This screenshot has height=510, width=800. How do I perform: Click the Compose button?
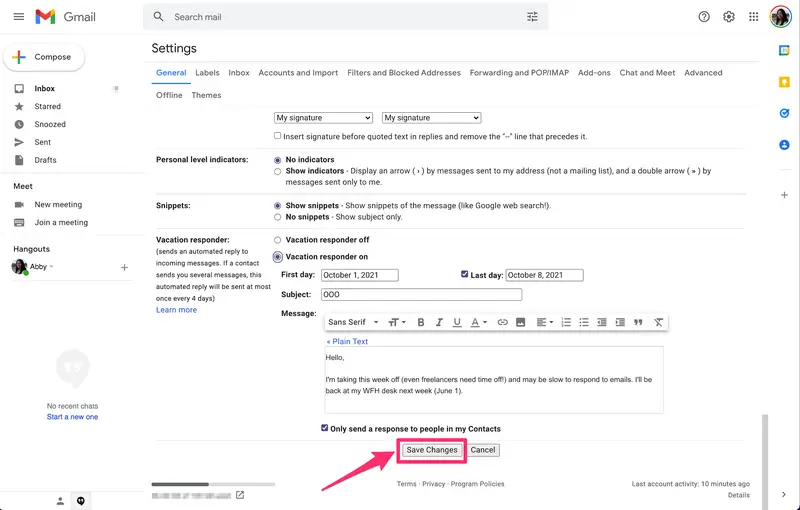pyautogui.click(x=44, y=57)
